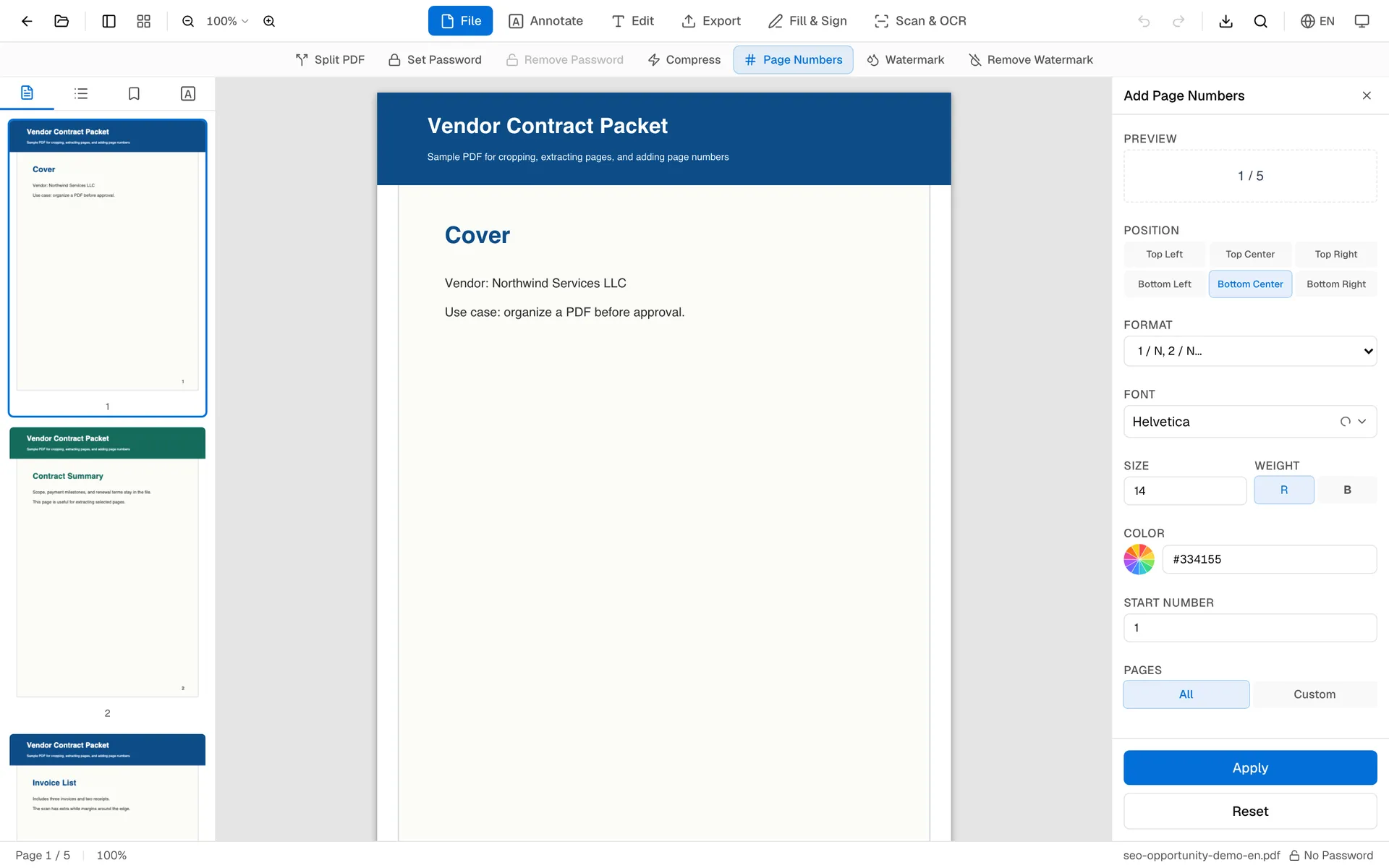Click the Page 1 / 5 status text
This screenshot has height=868, width=1389.
[43, 855]
